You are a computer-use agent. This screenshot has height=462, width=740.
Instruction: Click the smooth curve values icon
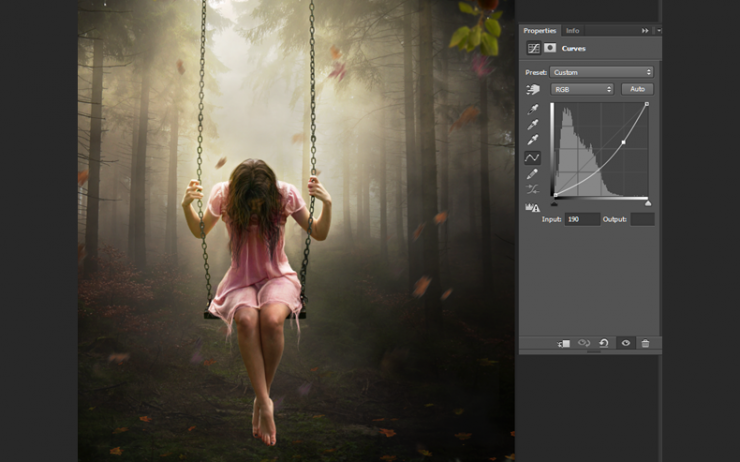pyautogui.click(x=532, y=190)
